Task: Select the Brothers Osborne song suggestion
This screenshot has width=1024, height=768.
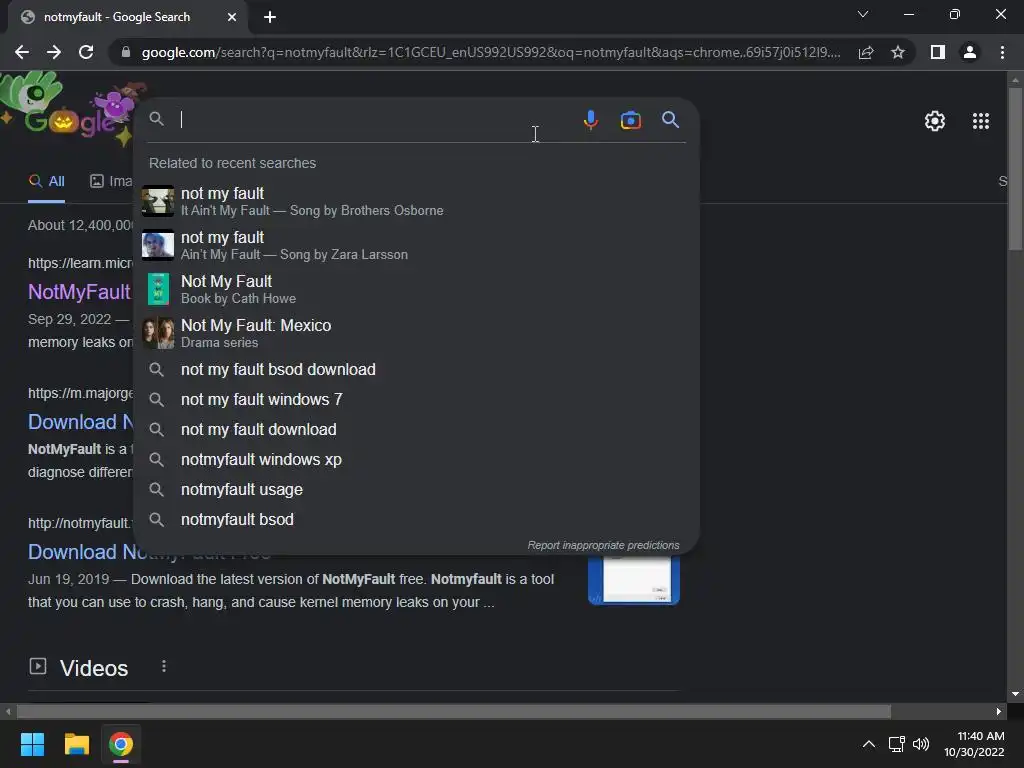Action: pyautogui.click(x=416, y=201)
